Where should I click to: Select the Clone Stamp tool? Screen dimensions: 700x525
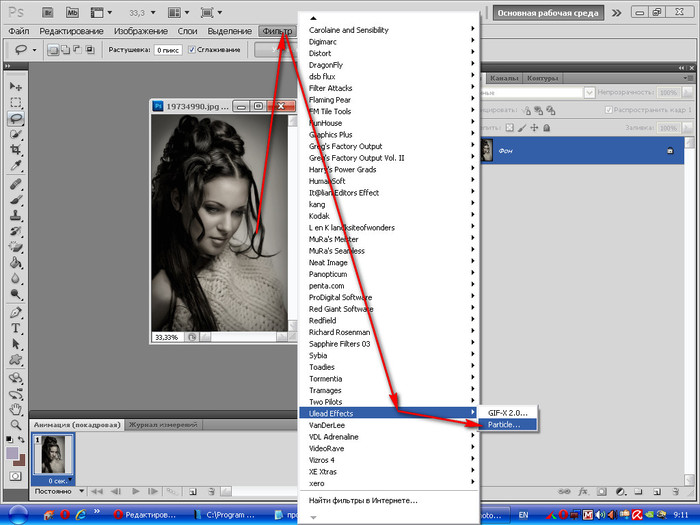pos(16,216)
